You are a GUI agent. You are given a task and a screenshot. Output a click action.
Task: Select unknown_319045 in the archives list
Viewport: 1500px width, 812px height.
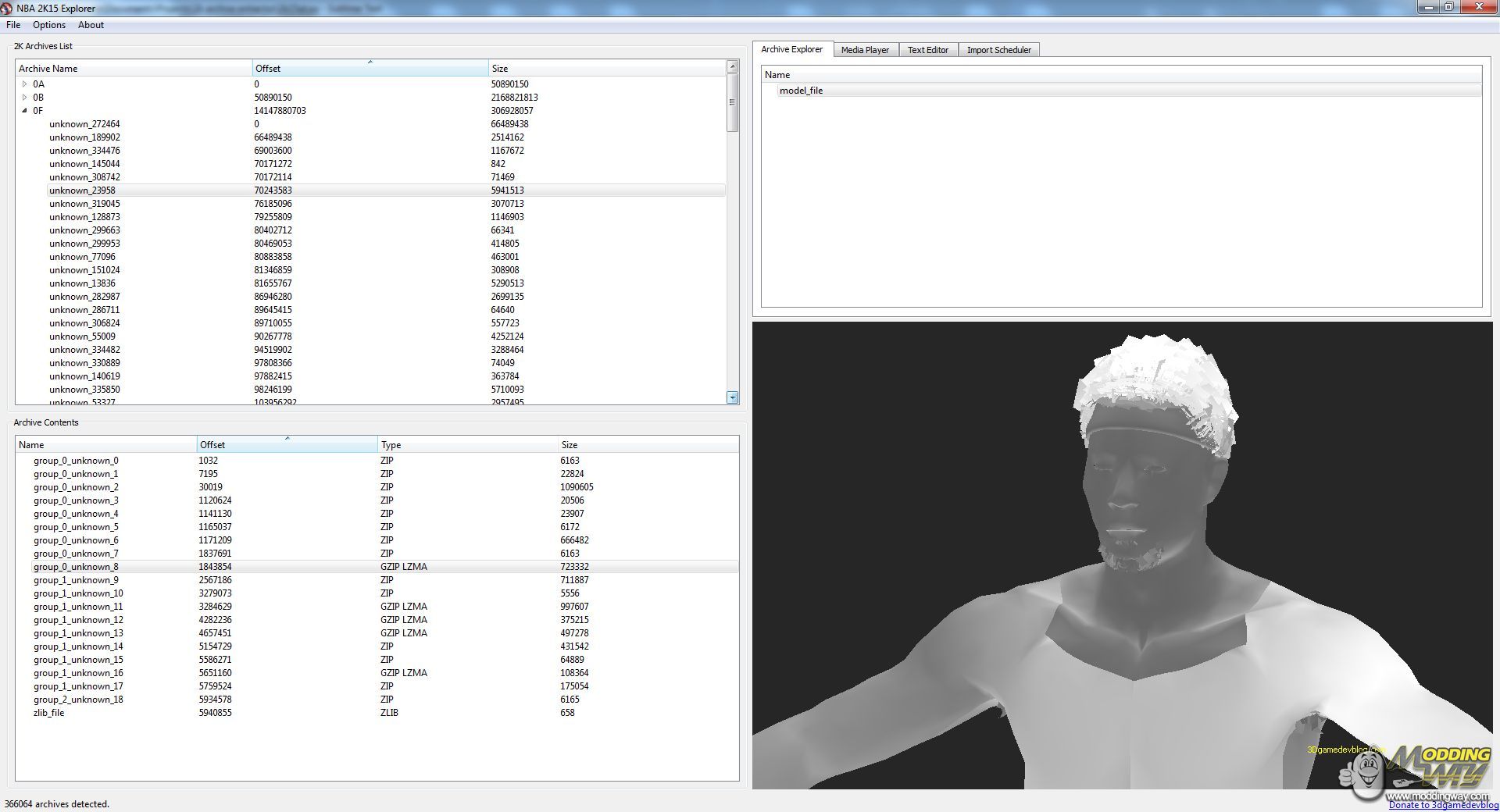click(x=84, y=204)
